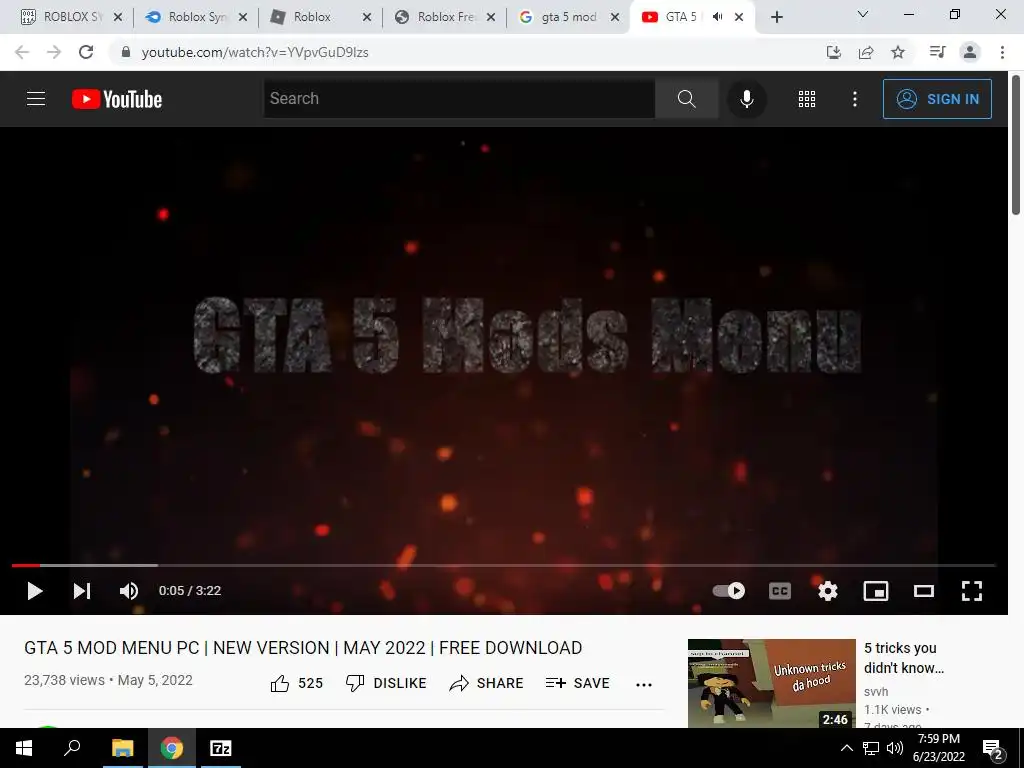Open the YouTube guide hamburger menu
1024x768 pixels.
[36, 99]
